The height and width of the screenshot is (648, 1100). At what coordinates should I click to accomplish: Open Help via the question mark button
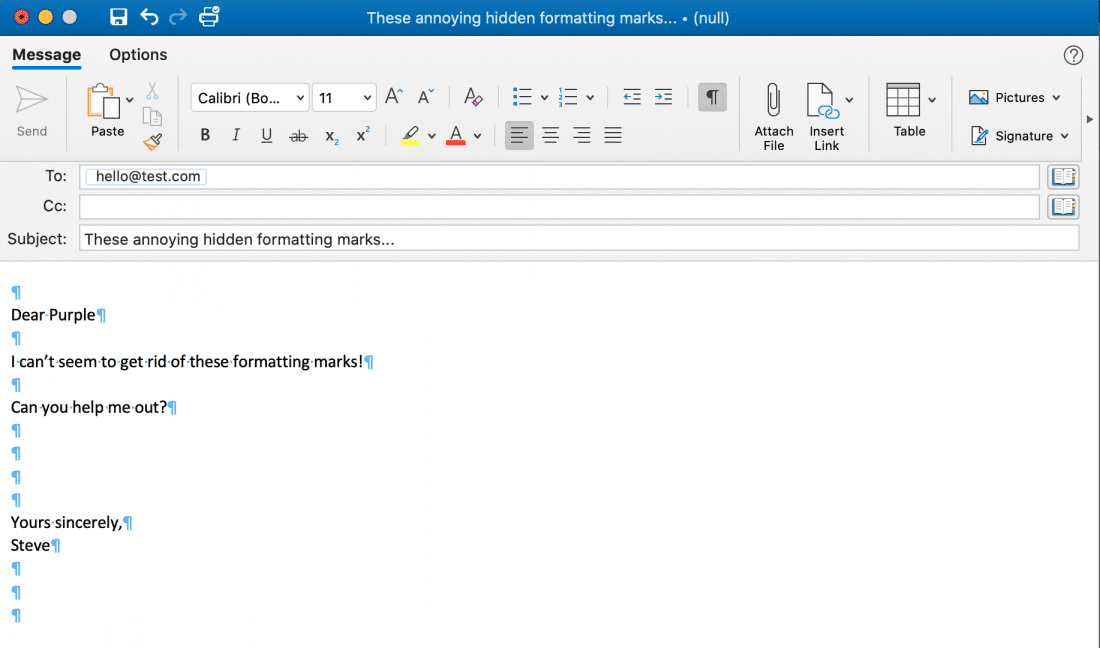click(x=1074, y=55)
